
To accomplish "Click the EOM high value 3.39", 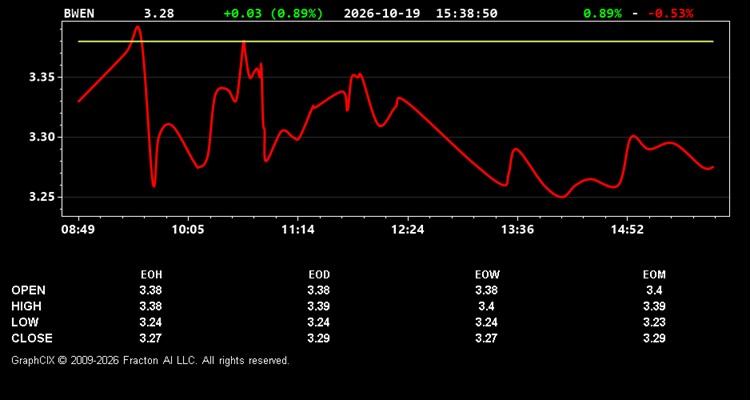I will click(x=654, y=306).
